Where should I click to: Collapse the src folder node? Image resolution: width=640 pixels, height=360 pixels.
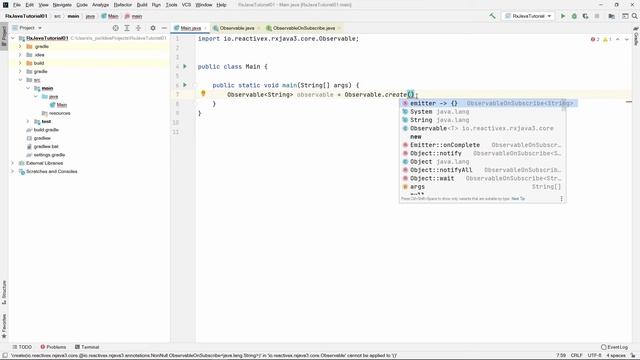tap(20, 80)
